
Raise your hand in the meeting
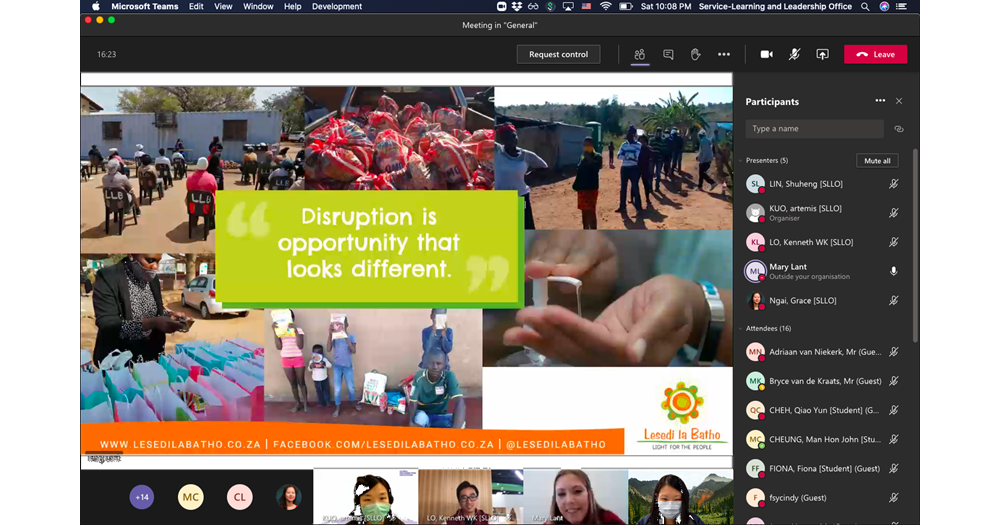696,54
